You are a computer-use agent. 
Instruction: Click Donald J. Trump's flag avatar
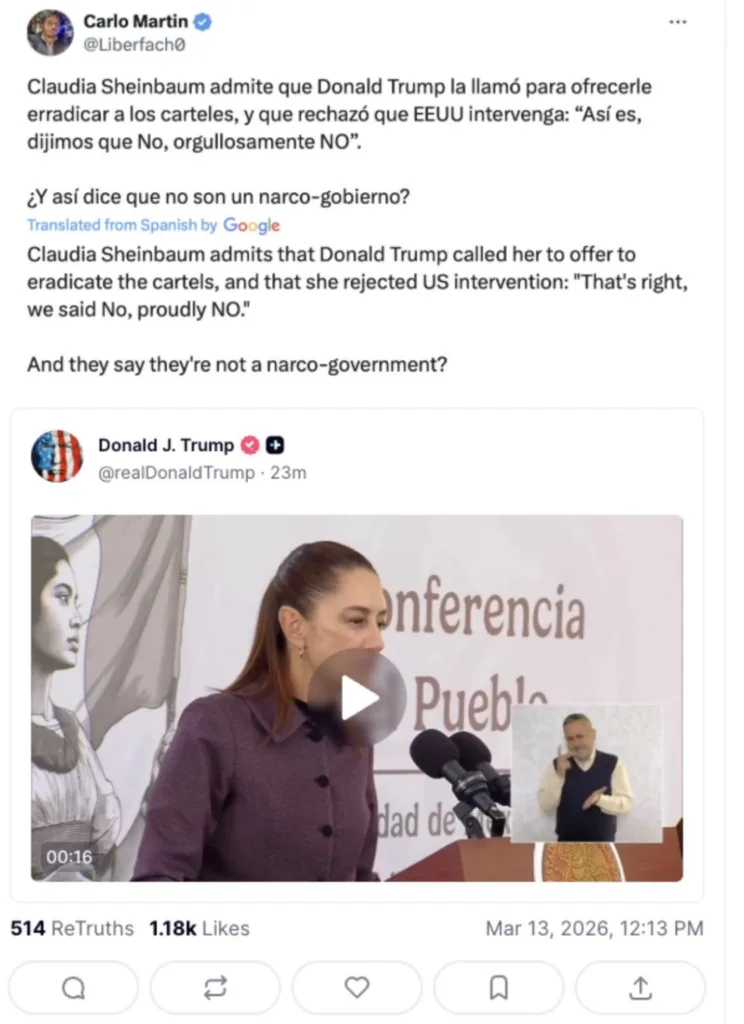pos(57,456)
